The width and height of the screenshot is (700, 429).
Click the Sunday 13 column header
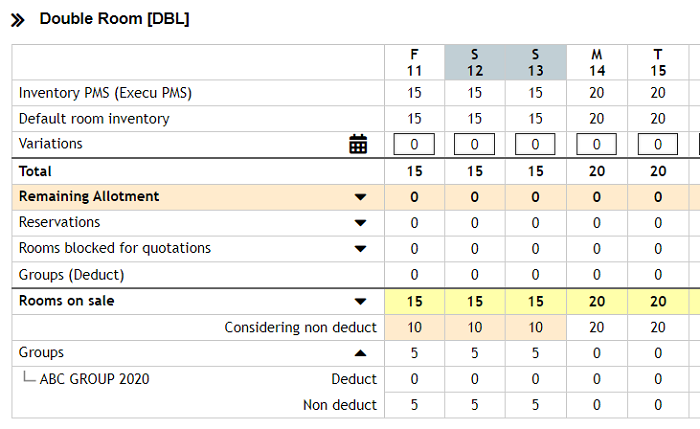point(536,62)
